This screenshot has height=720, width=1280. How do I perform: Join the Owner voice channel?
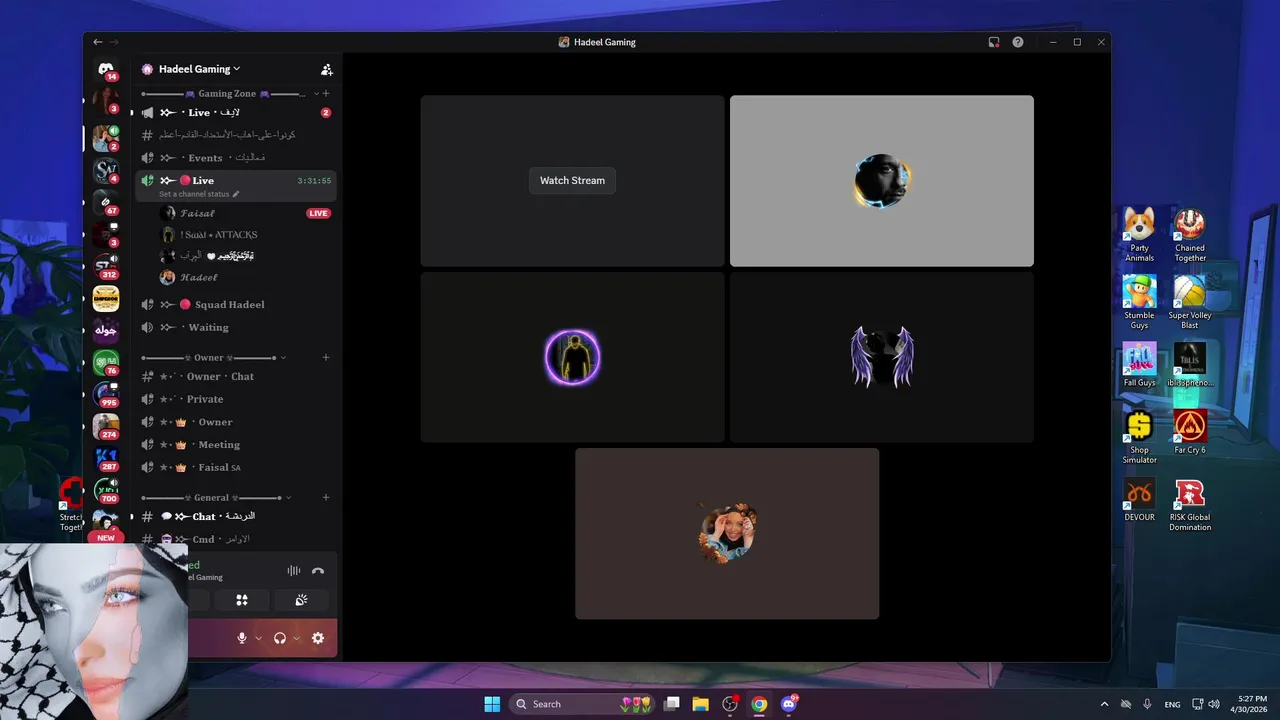coord(235,422)
